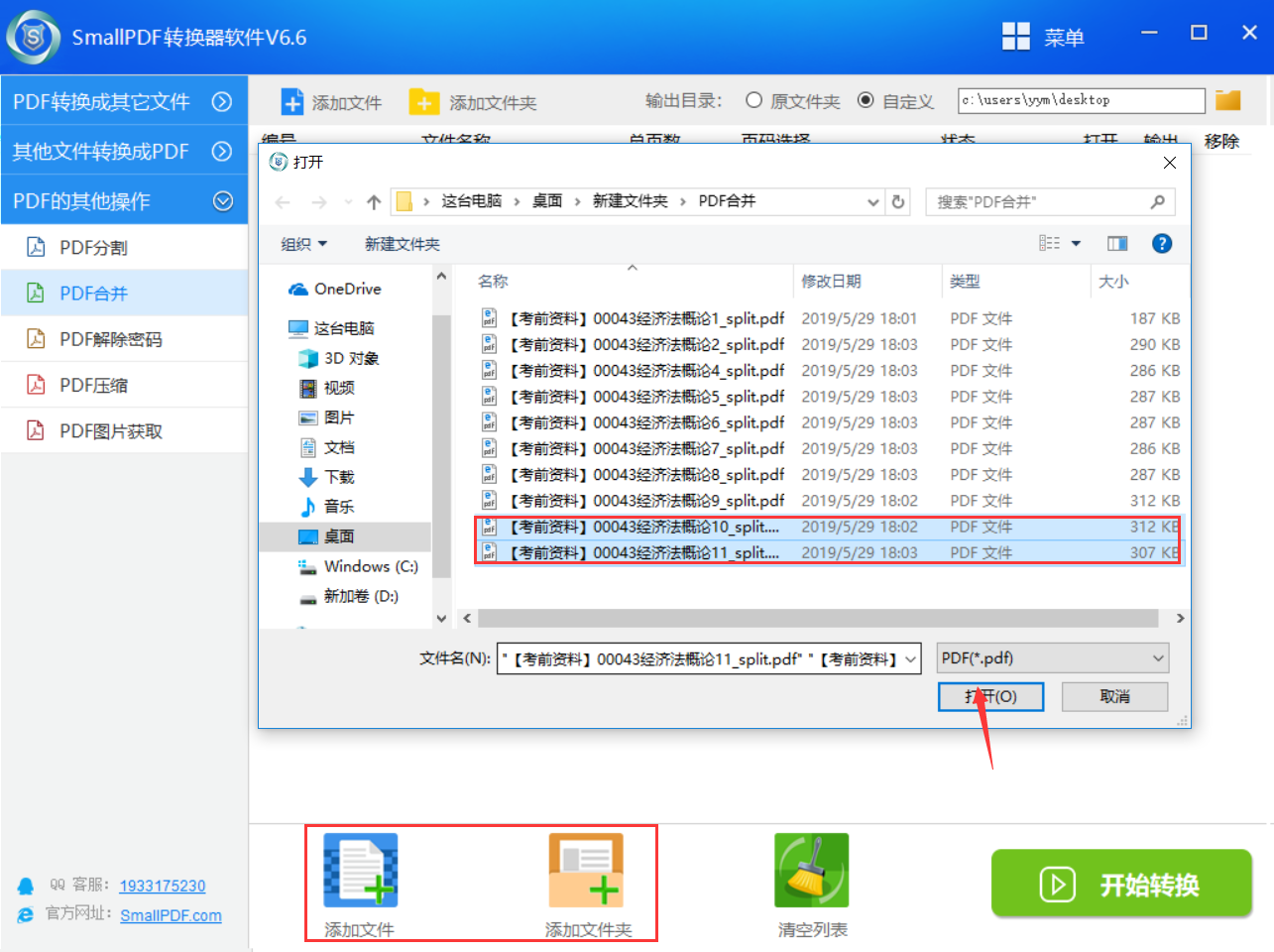Screen dimensions: 1274x952
Task: Select 原文件夹 output radio button
Action: click(753, 100)
